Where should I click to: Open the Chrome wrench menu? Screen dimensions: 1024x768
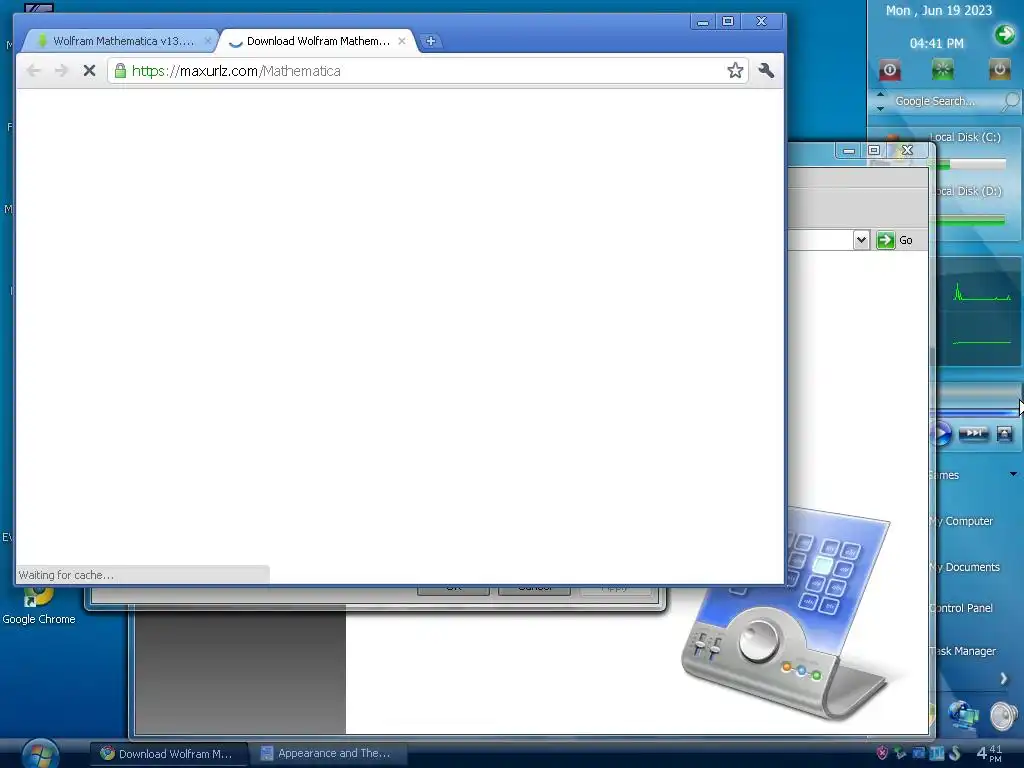[766, 71]
